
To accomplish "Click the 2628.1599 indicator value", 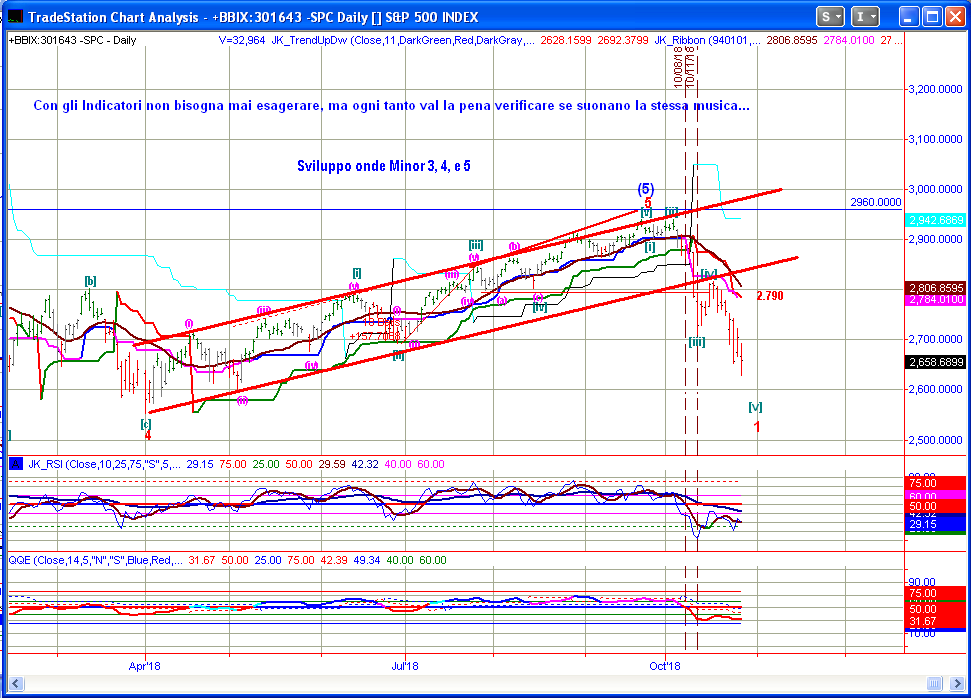I will point(565,40).
